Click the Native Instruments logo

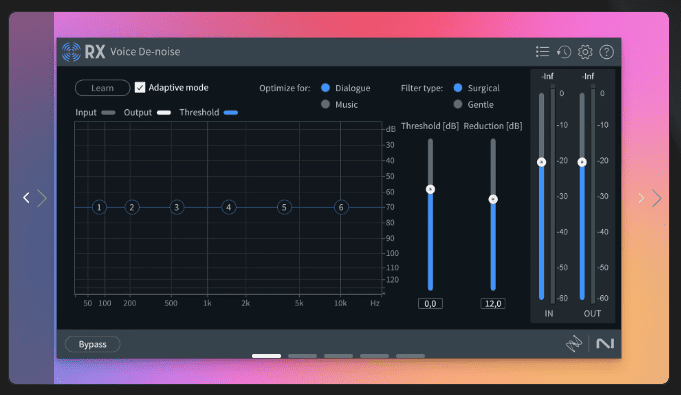point(605,344)
